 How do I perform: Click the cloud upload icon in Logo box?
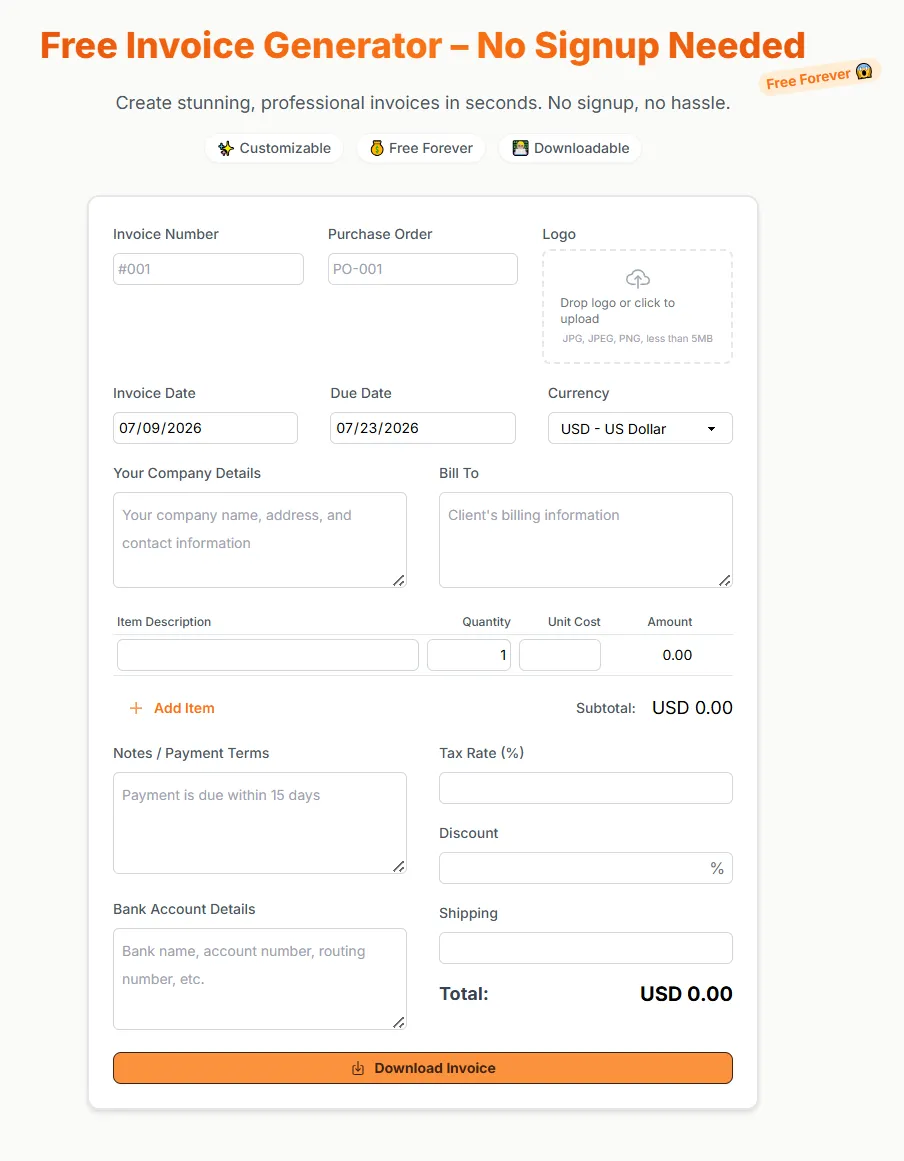[x=637, y=278]
